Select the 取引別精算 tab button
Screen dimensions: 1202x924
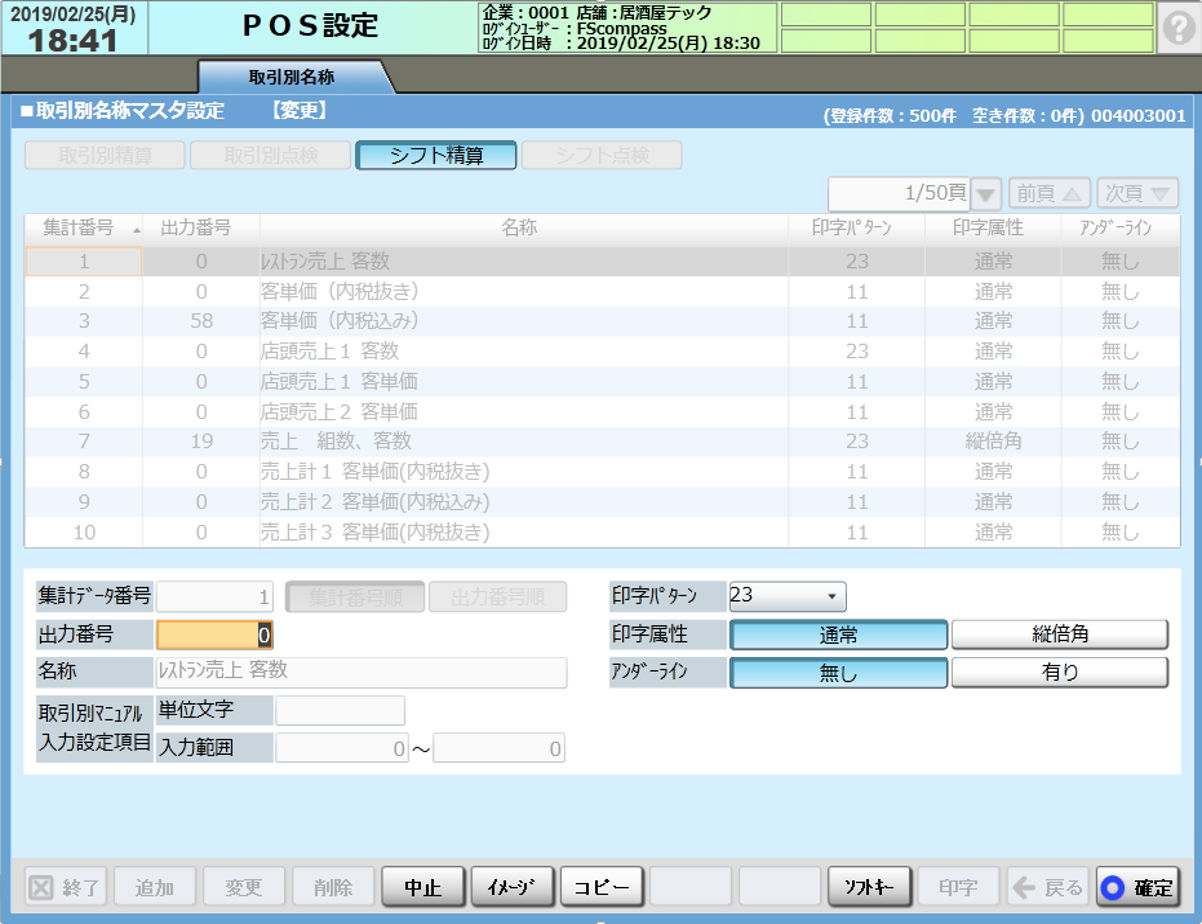pos(105,155)
